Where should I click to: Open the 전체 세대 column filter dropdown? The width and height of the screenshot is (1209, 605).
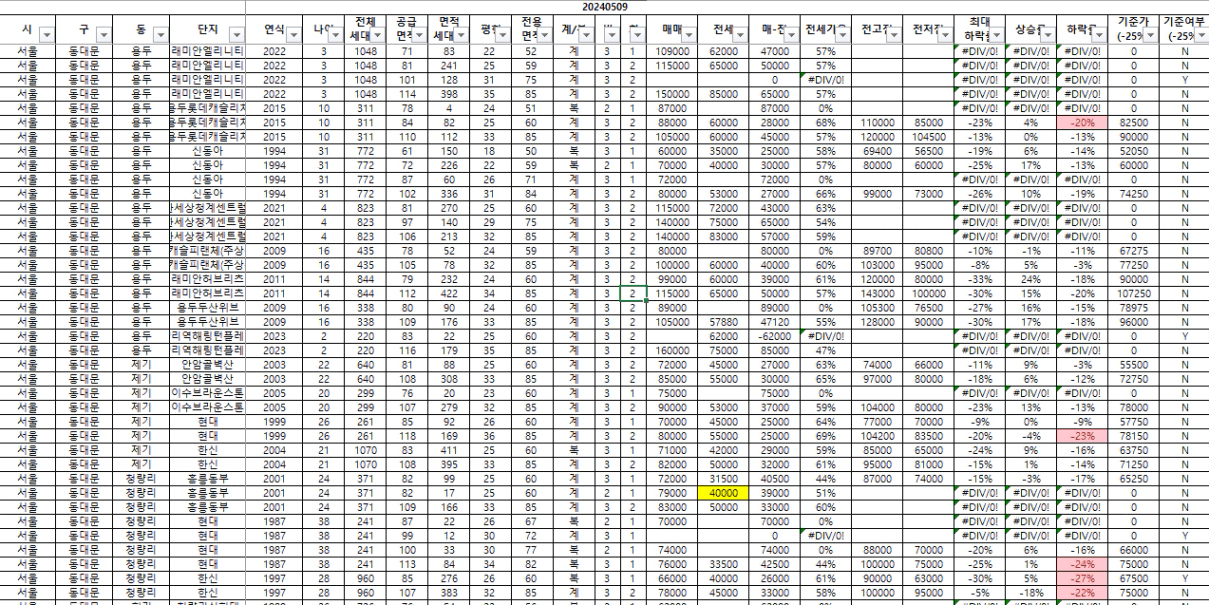[378, 35]
